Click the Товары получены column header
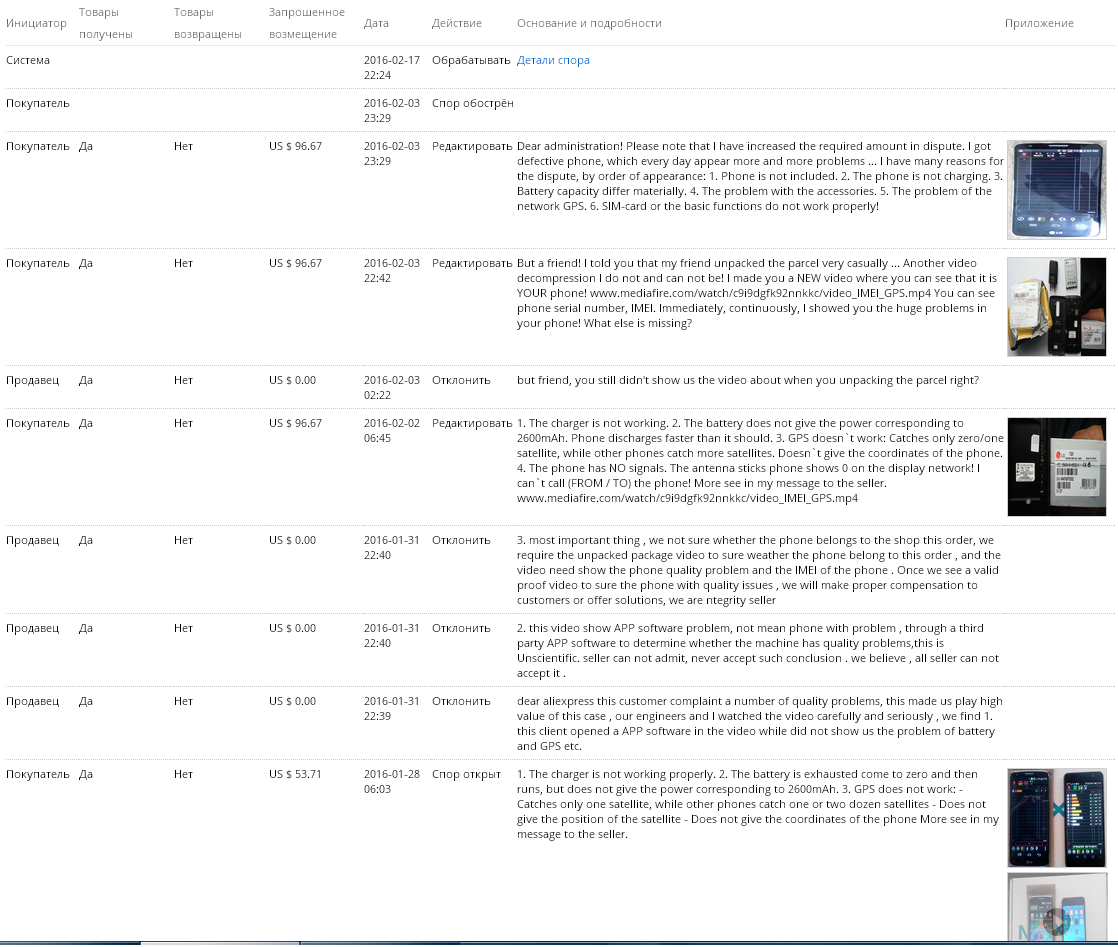 click(106, 23)
